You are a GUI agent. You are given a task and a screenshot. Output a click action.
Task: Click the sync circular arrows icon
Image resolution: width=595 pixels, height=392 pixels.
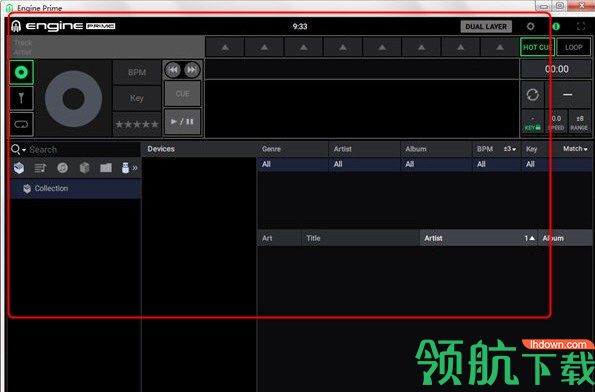click(532, 94)
